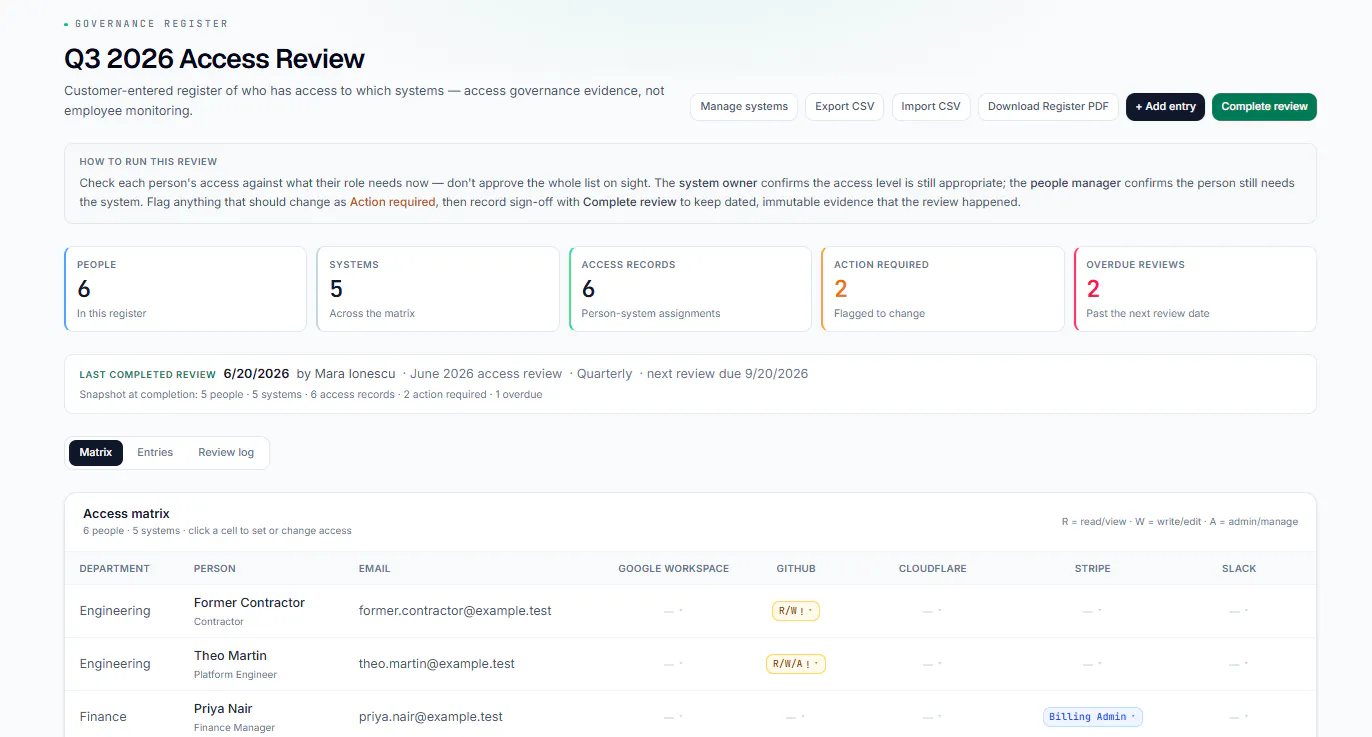1372x737 pixels.
Task: Open Theo Martin's GitHub R/W/A access dropdown
Action: click(x=796, y=663)
